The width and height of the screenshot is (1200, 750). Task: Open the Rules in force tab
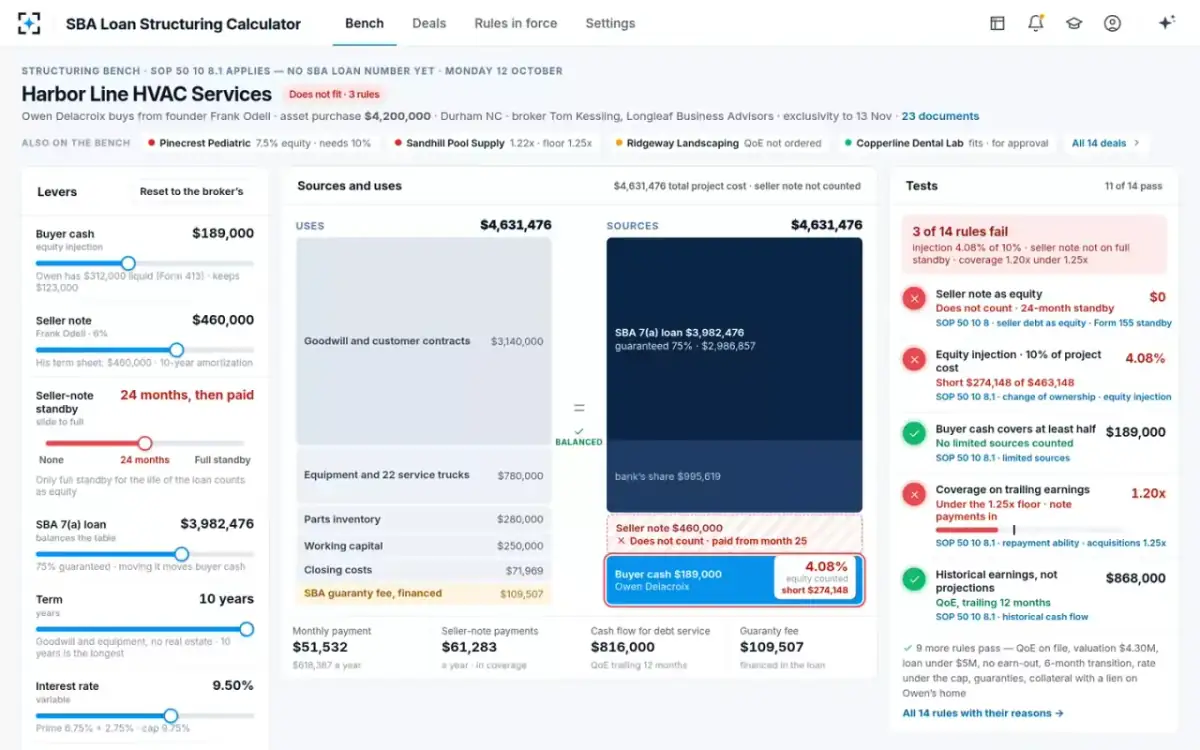pos(516,23)
